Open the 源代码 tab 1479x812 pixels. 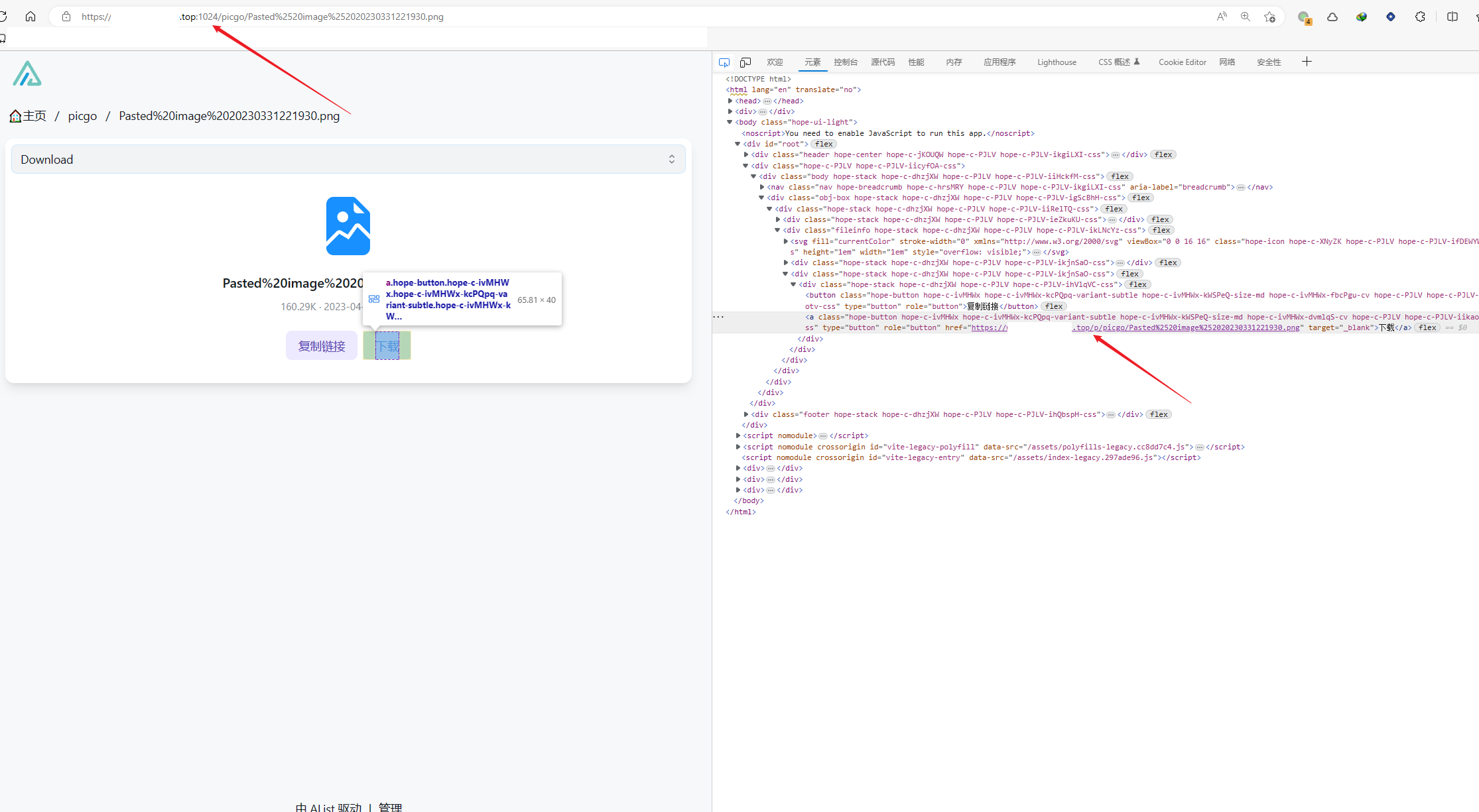pos(883,62)
